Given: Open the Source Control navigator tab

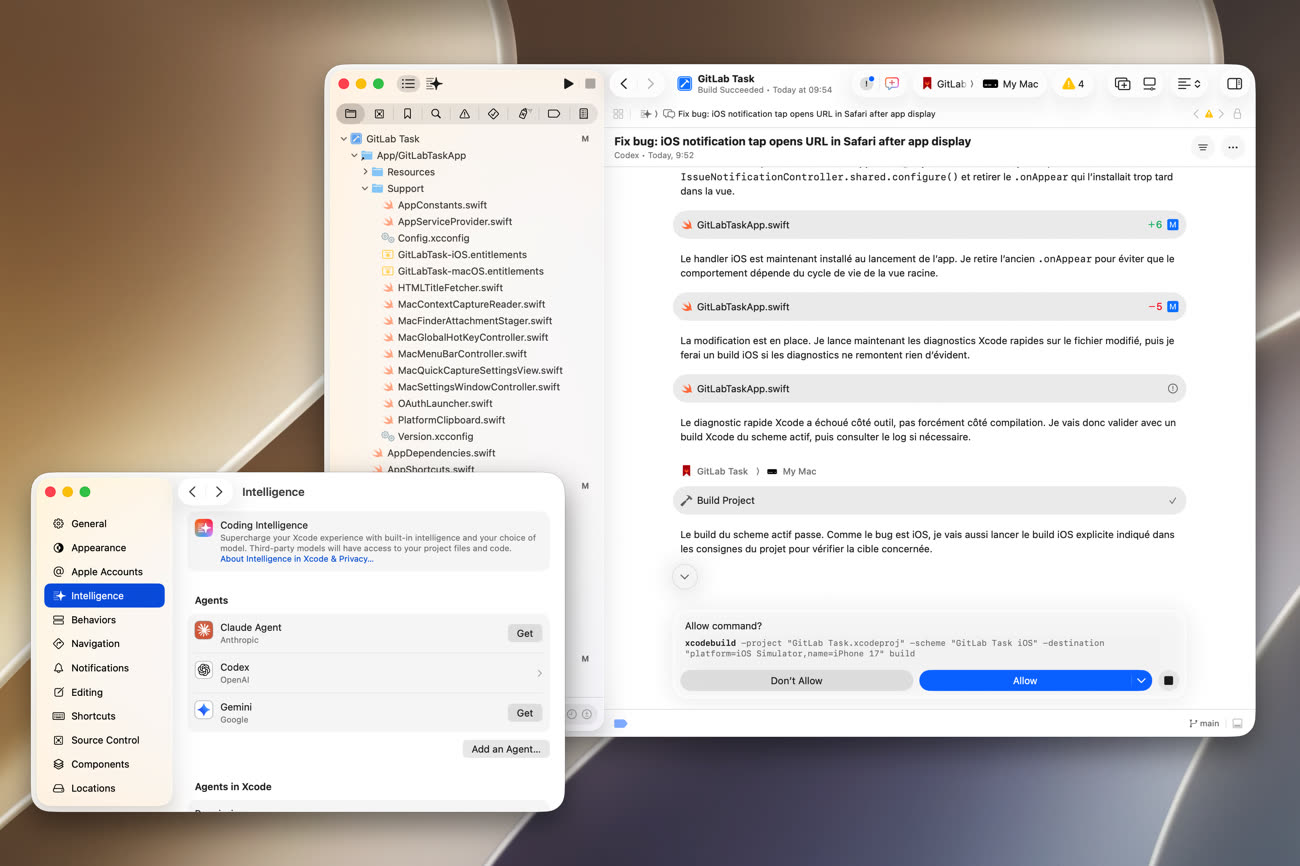Looking at the screenshot, I should (379, 114).
